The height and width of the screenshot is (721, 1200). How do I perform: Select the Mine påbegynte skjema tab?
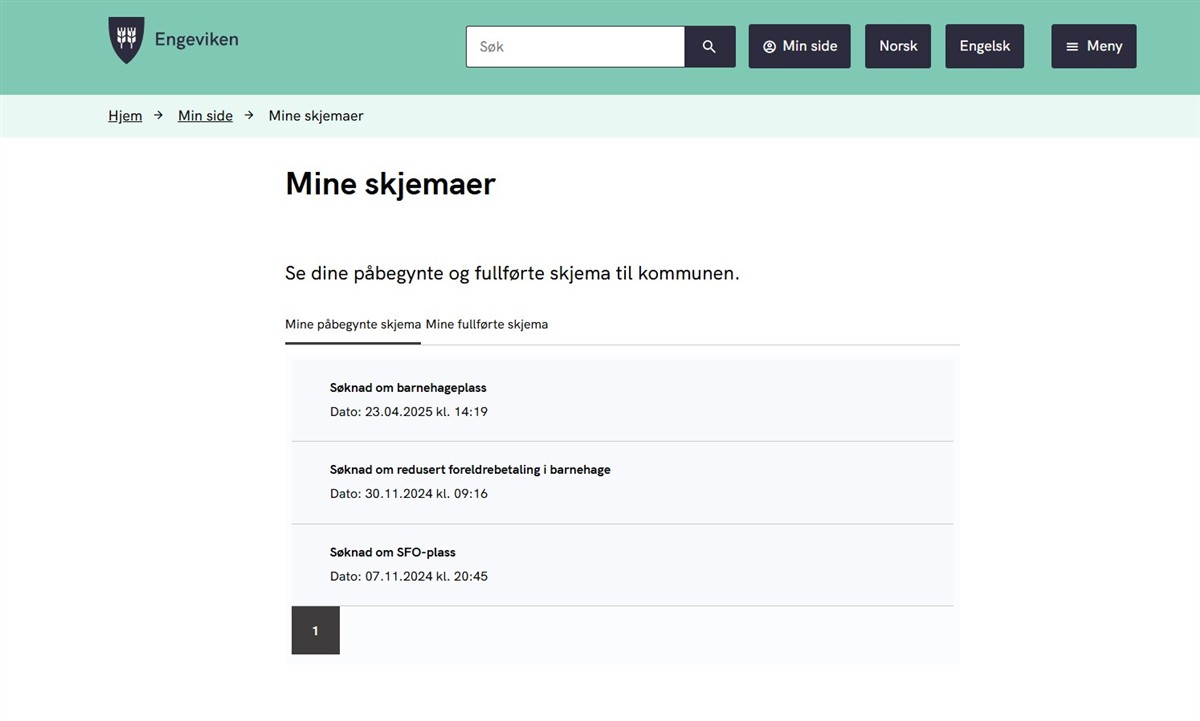(x=352, y=324)
